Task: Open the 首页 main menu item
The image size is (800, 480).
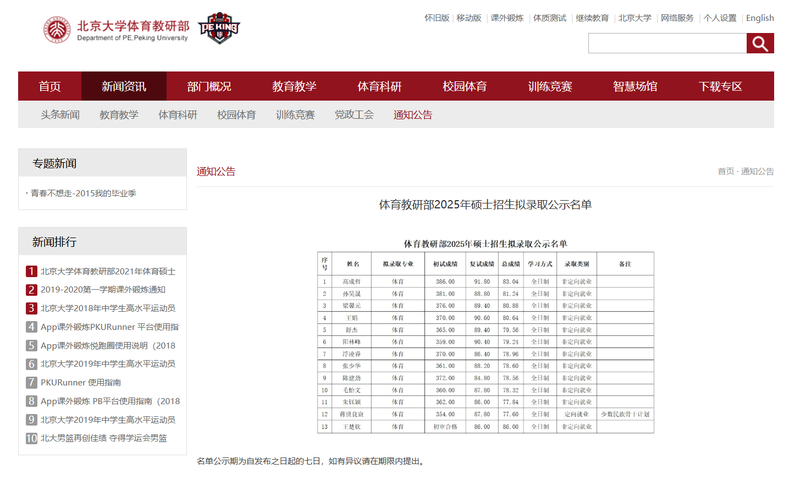Action: point(50,86)
